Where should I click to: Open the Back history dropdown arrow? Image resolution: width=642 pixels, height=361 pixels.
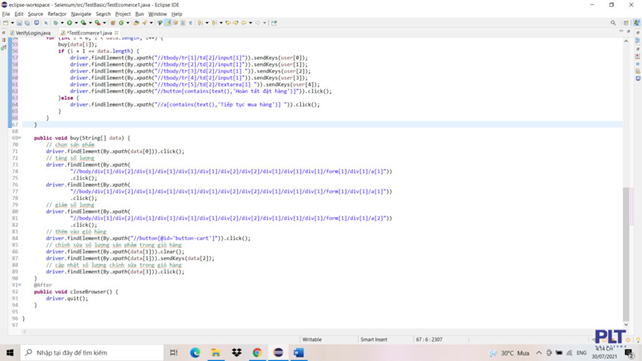point(251,23)
